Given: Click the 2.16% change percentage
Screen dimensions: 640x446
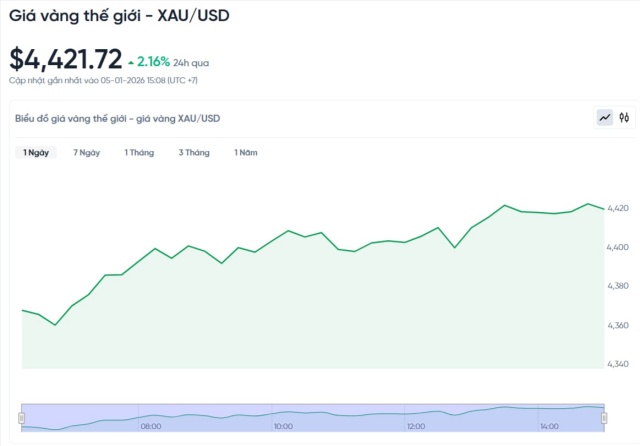Looking at the screenshot, I should coord(153,62).
